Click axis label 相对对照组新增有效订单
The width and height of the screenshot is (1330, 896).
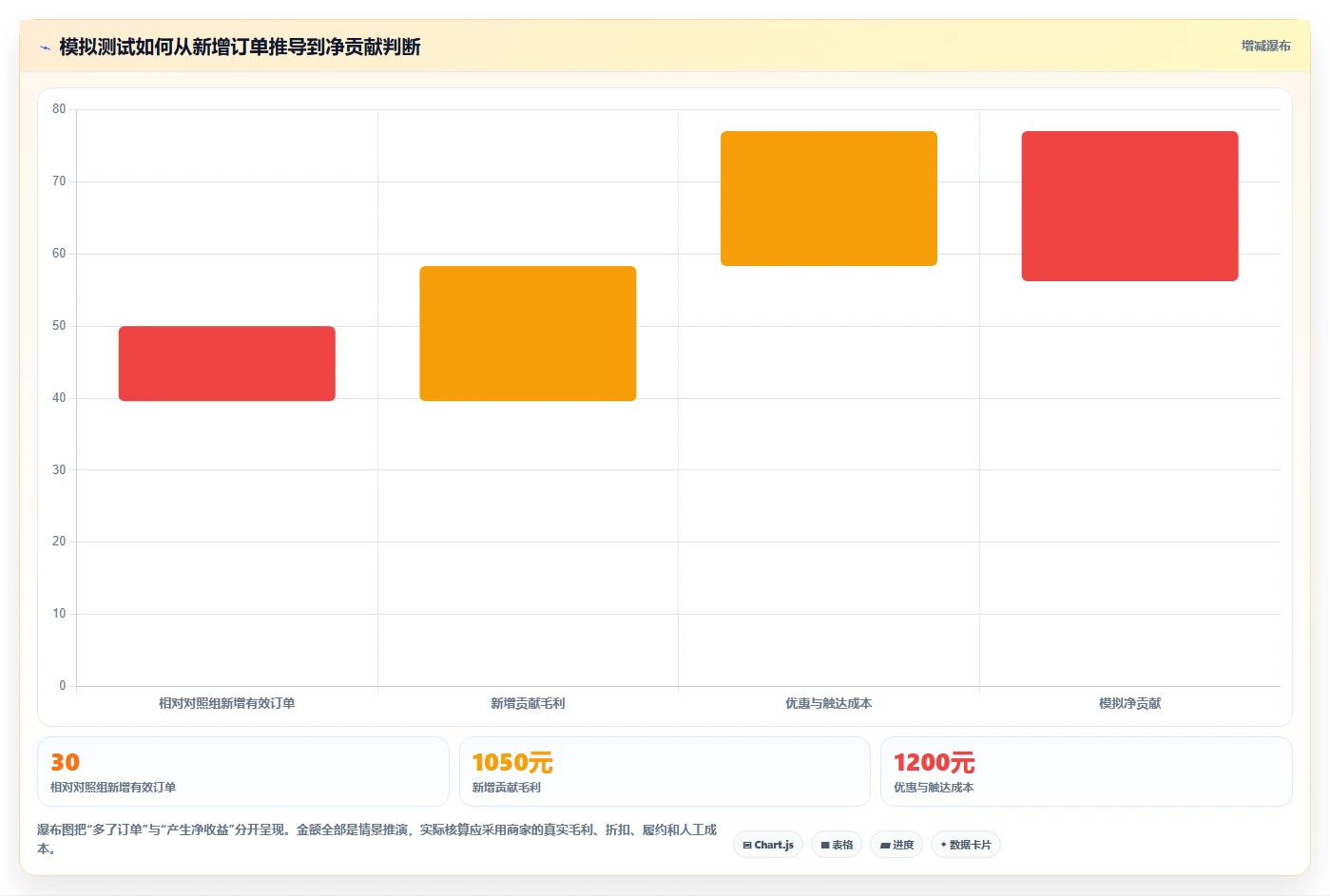click(x=227, y=704)
